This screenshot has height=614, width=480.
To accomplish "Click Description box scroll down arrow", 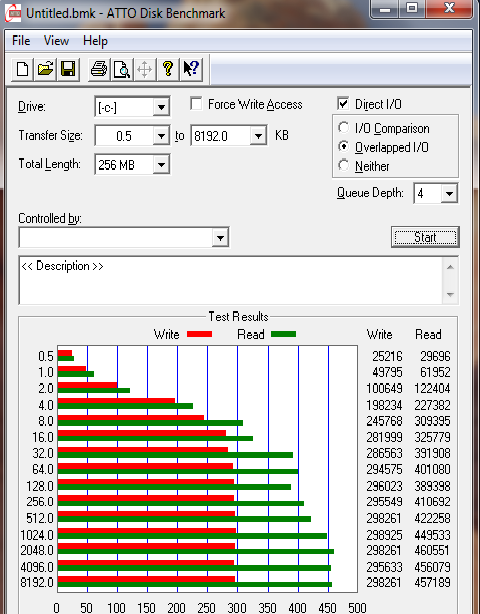I will [450, 294].
